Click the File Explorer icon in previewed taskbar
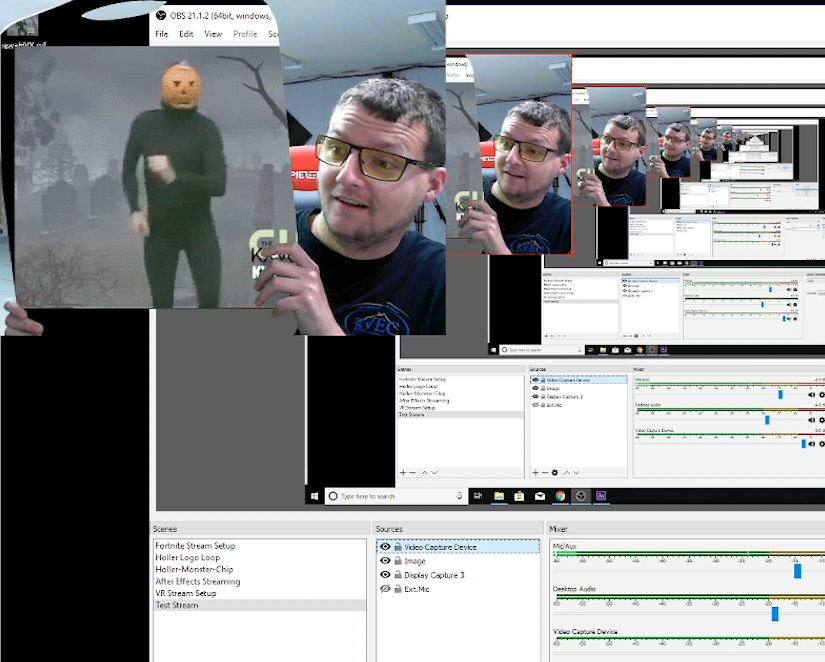Viewport: 825px width, 662px height. pyautogui.click(x=498, y=496)
